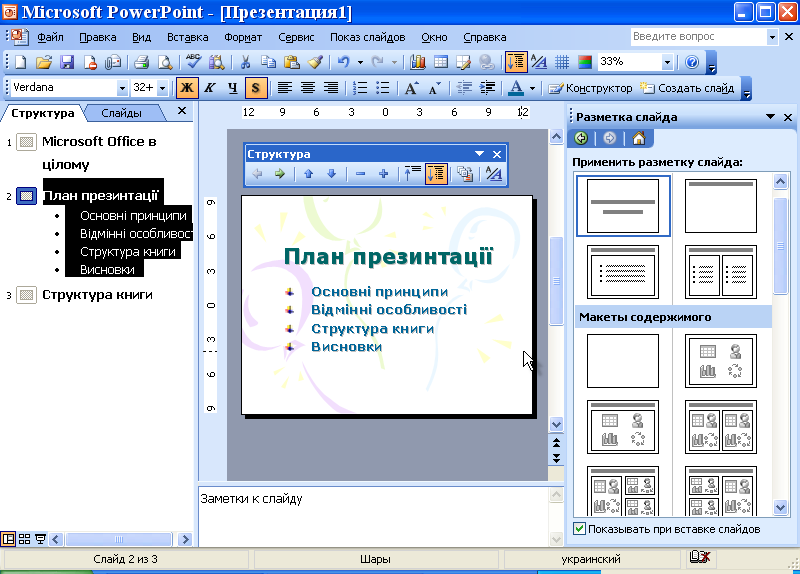Demote item with green right arrow

click(280, 174)
